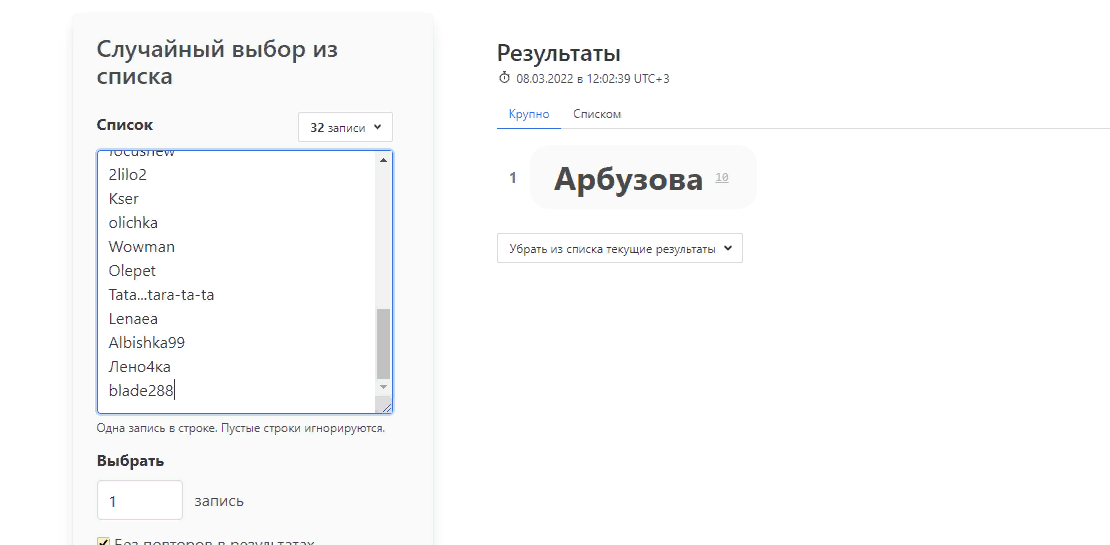Switch to the 'Крупно' tab
The width and height of the screenshot is (1110, 545).
(x=529, y=114)
